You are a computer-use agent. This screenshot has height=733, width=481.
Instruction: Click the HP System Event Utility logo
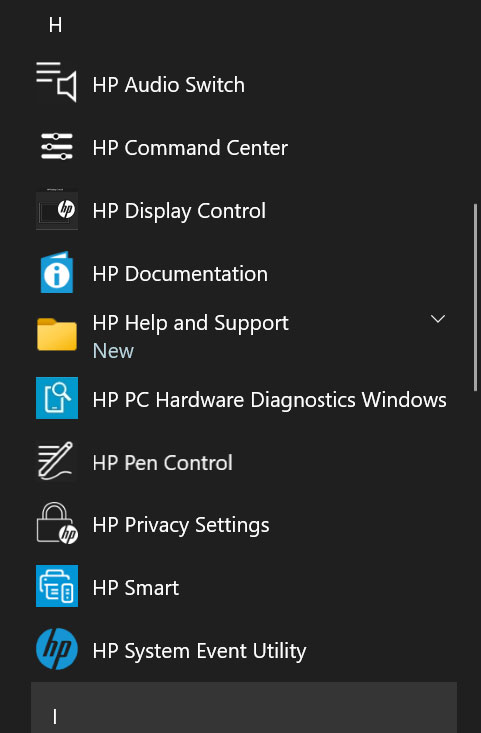point(57,649)
